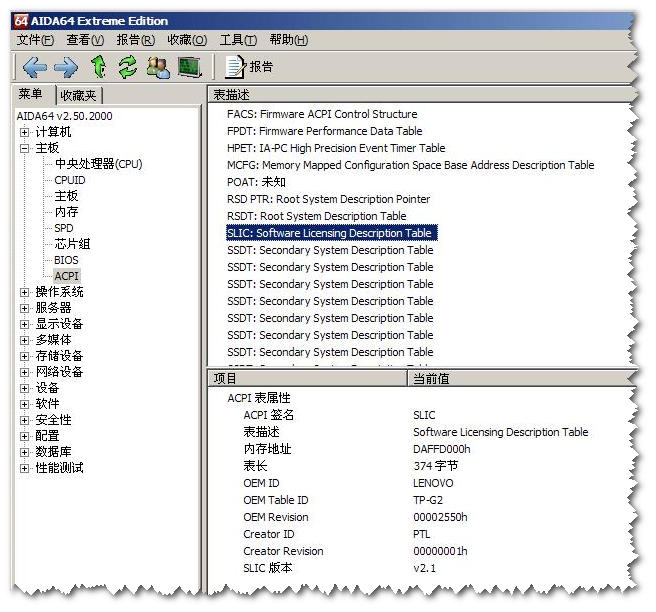The width and height of the screenshot is (656, 612).
Task: Select the SLIC: Software Licensing Description Table row
Action: click(x=332, y=233)
